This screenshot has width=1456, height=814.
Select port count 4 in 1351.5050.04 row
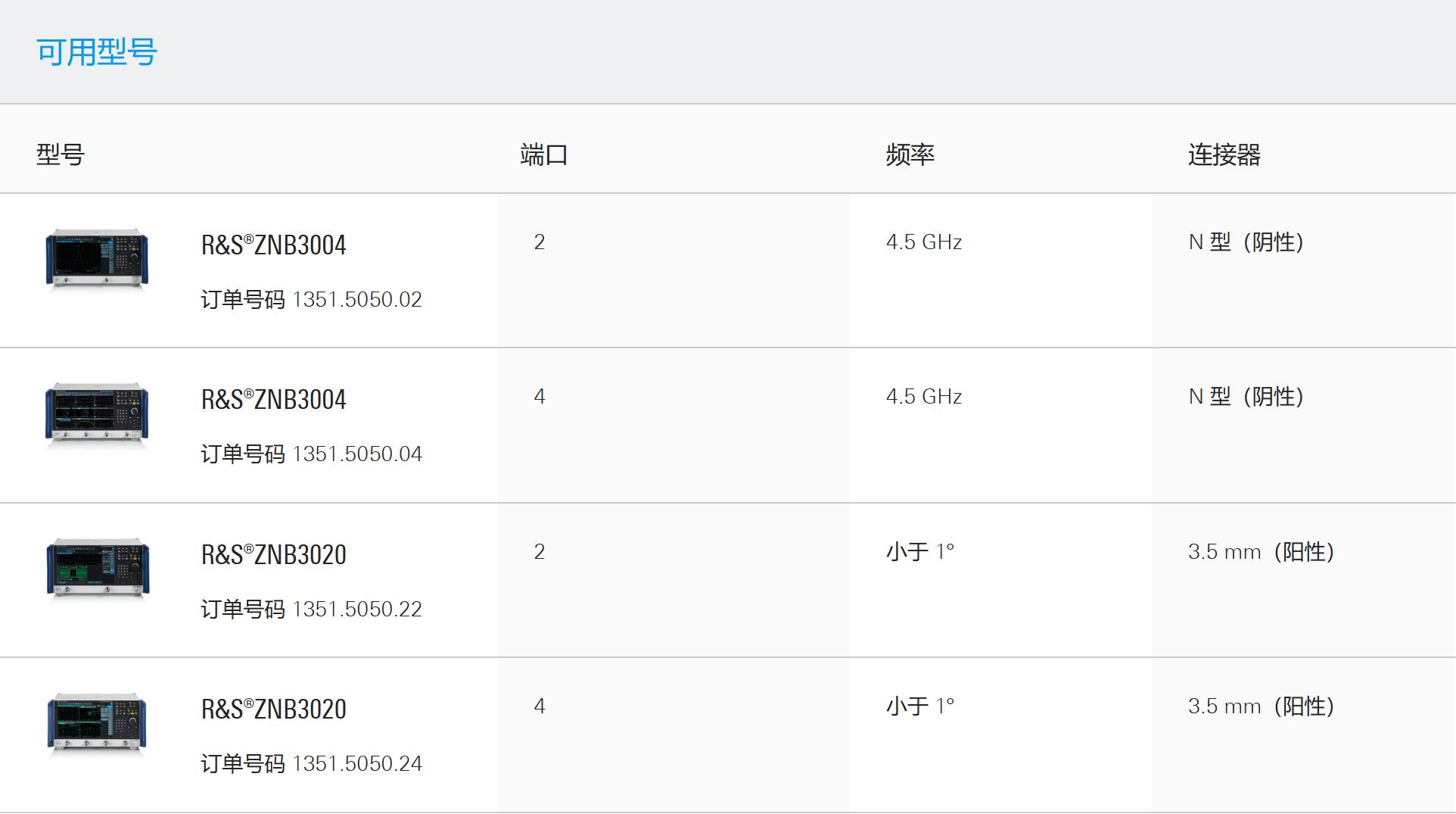(x=540, y=397)
